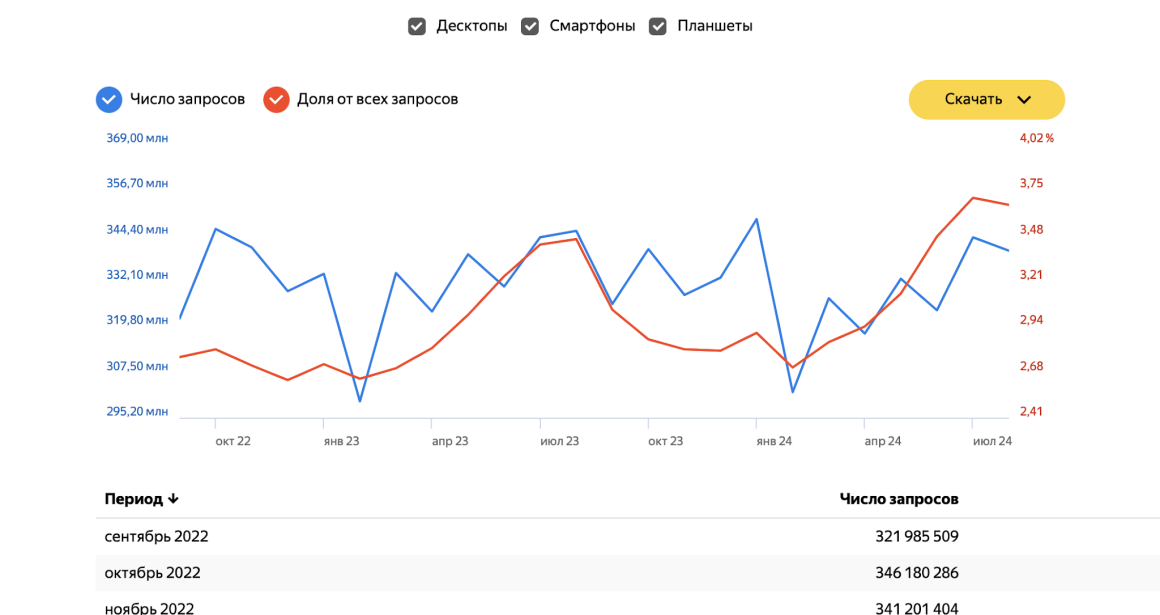The height and width of the screenshot is (615, 1160).
Task: Open the Скачать download dropdown
Action: [986, 99]
